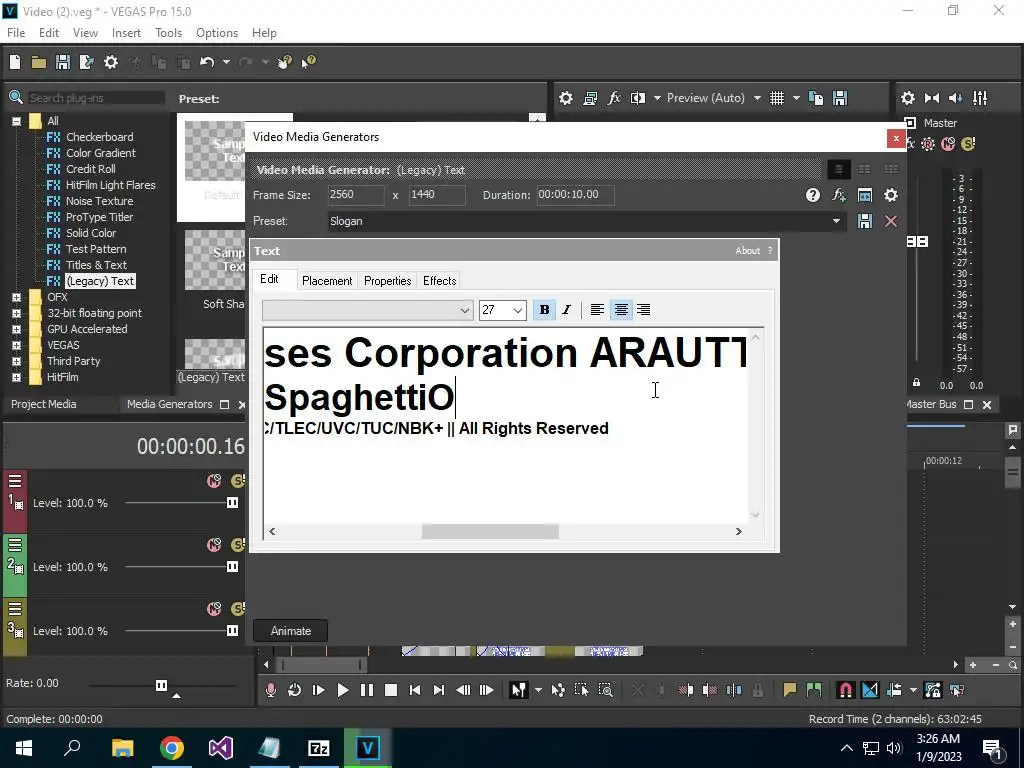Save the Slogan preset

865,221
